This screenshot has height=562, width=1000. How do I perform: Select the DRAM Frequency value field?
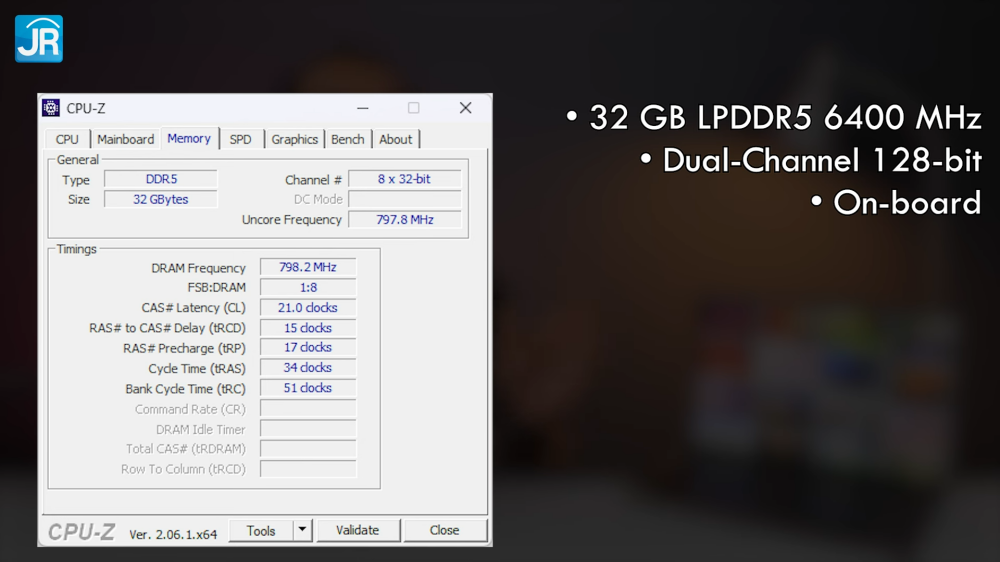pos(308,267)
